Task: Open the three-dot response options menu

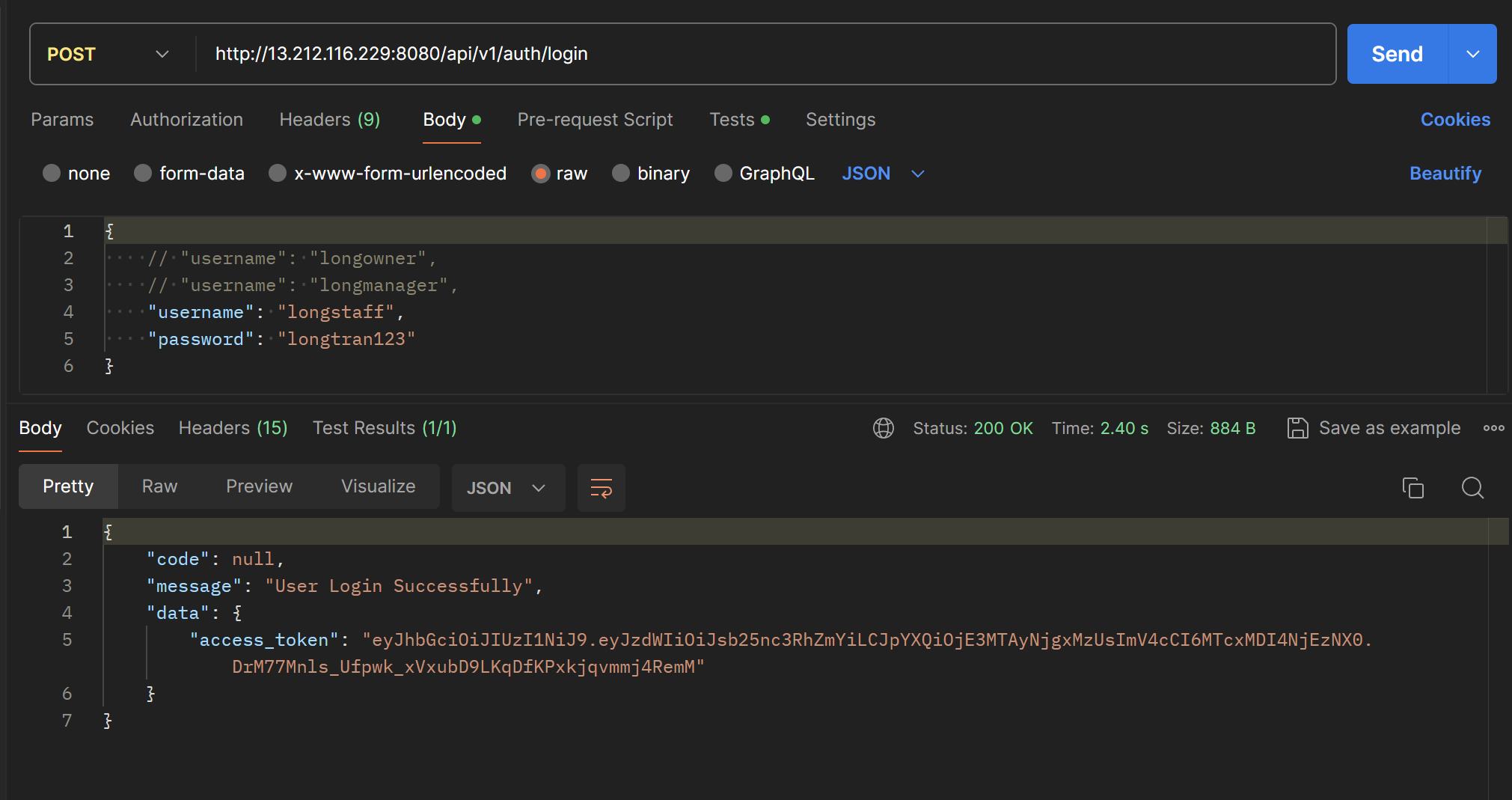Action: (x=1493, y=428)
